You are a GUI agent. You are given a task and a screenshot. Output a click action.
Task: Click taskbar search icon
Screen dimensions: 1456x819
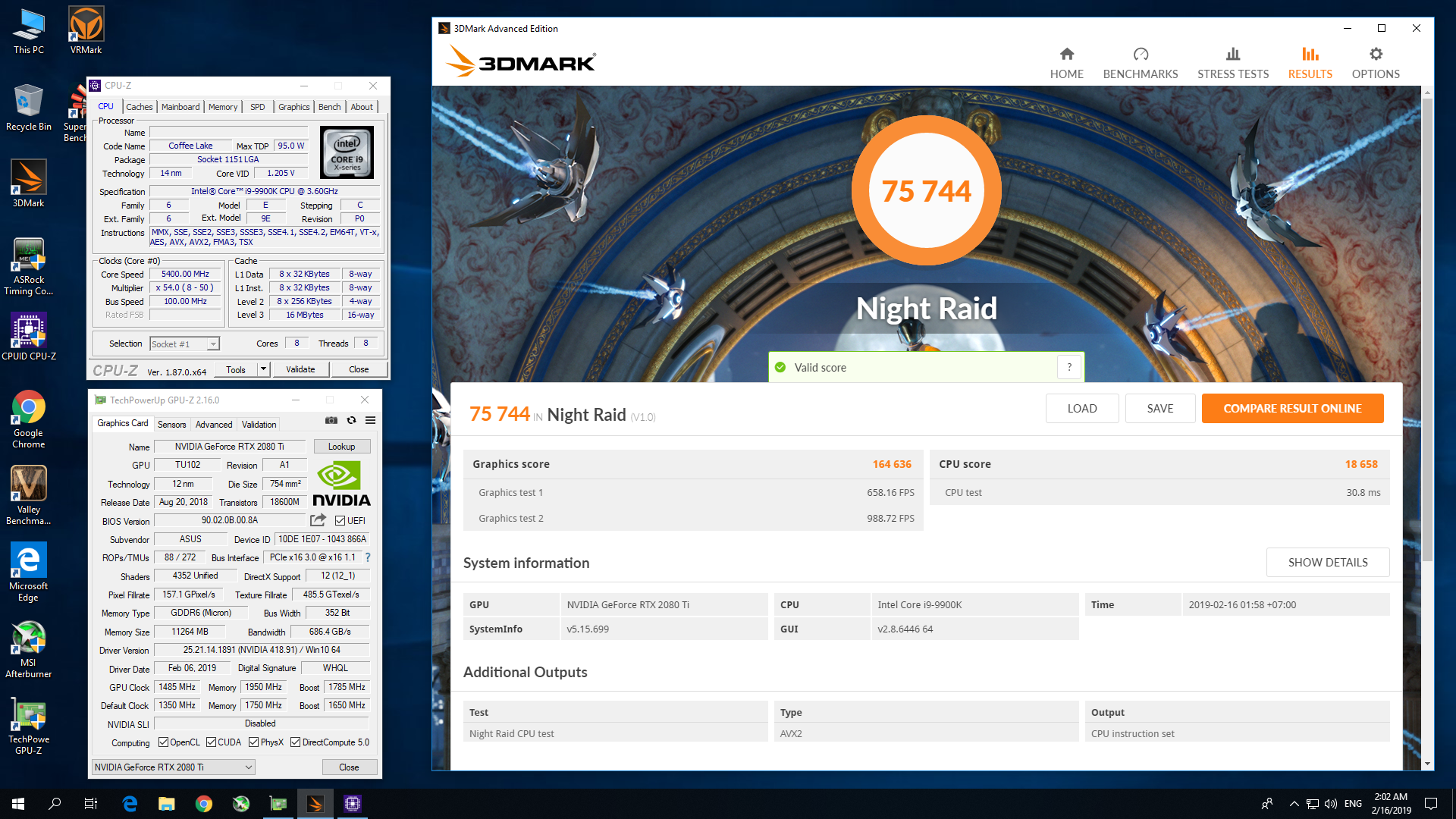coord(55,804)
